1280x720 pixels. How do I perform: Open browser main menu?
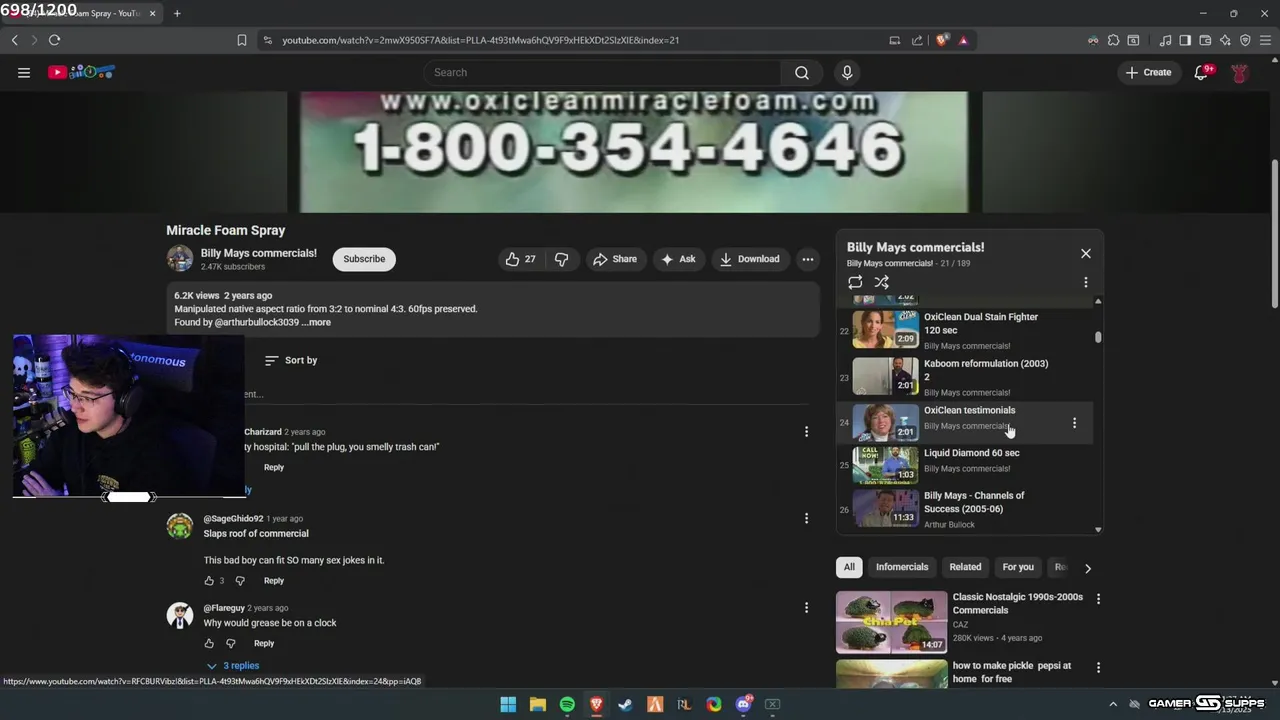[1265, 40]
